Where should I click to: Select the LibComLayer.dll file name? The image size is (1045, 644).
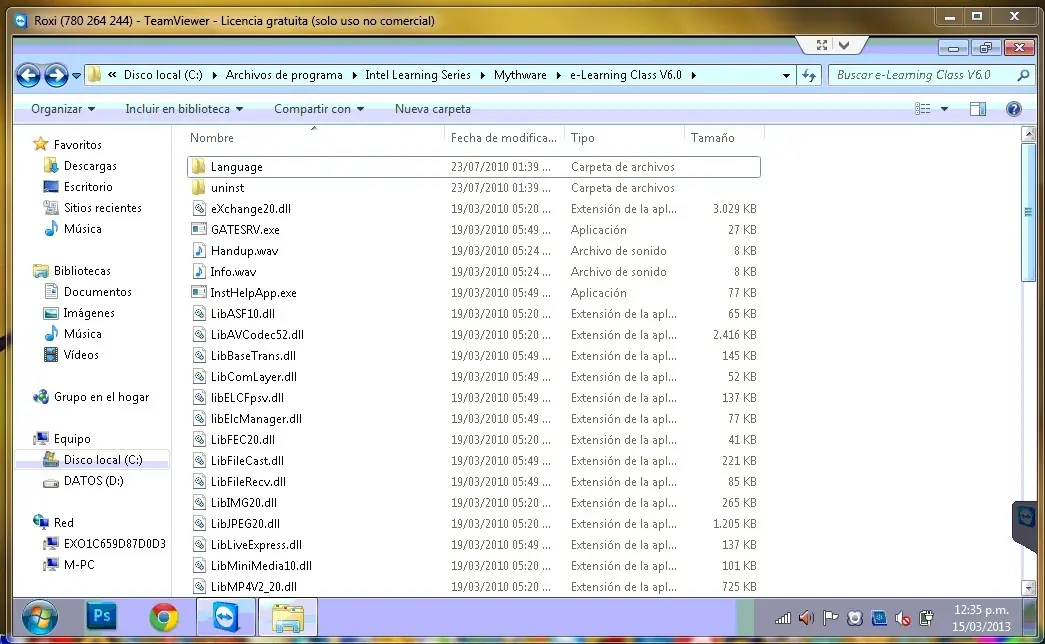(x=253, y=377)
